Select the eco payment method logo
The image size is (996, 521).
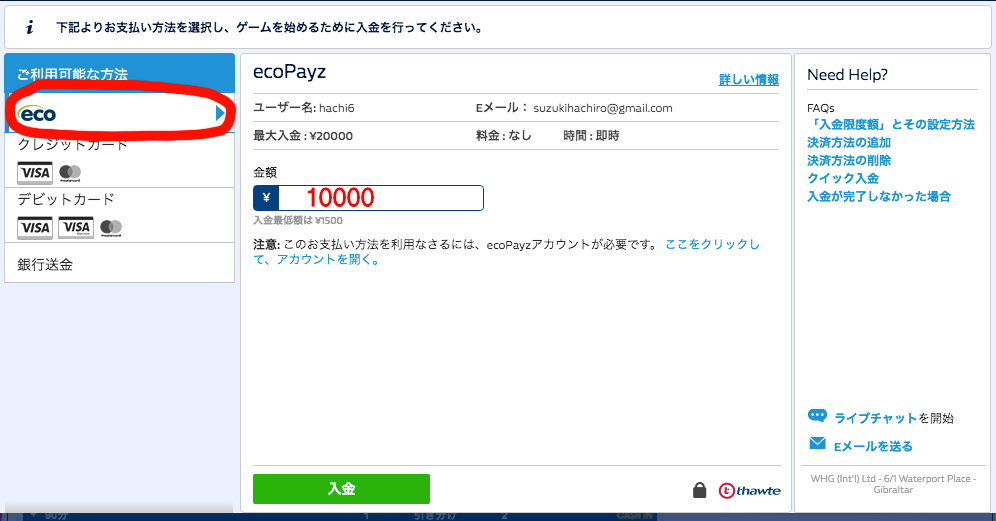click(37, 115)
